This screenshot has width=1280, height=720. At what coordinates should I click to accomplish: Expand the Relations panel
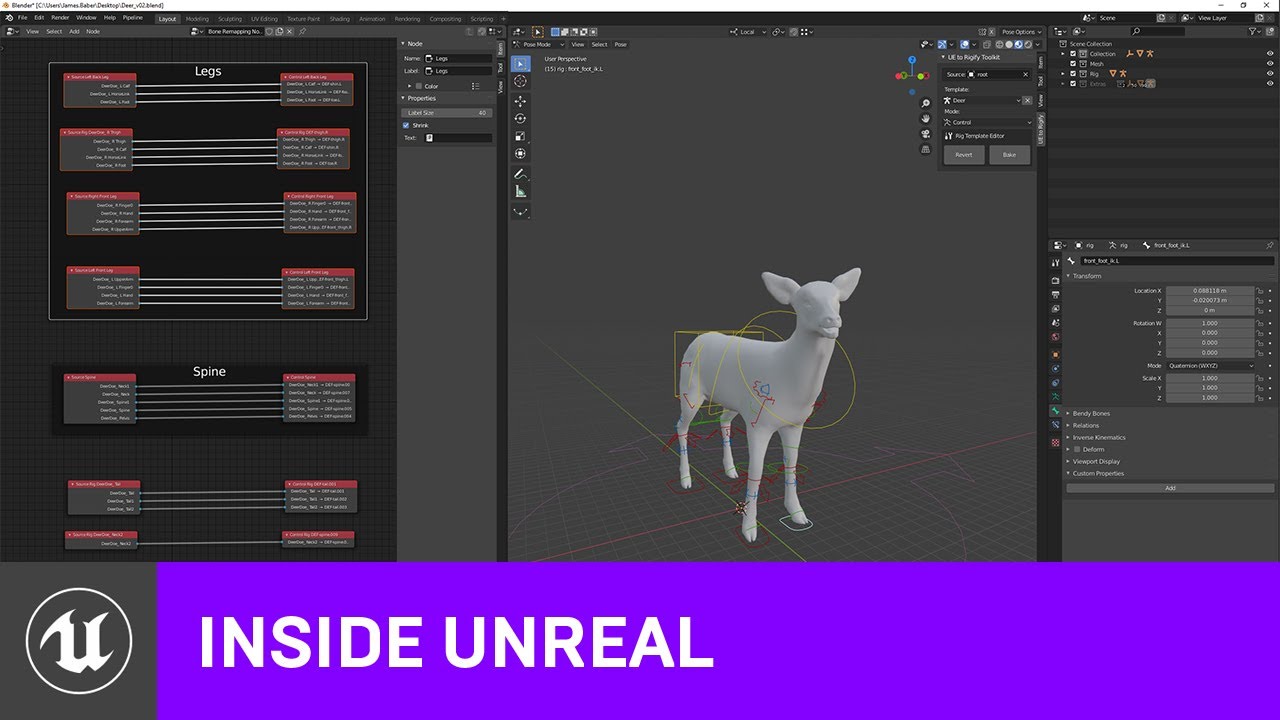(1086, 425)
